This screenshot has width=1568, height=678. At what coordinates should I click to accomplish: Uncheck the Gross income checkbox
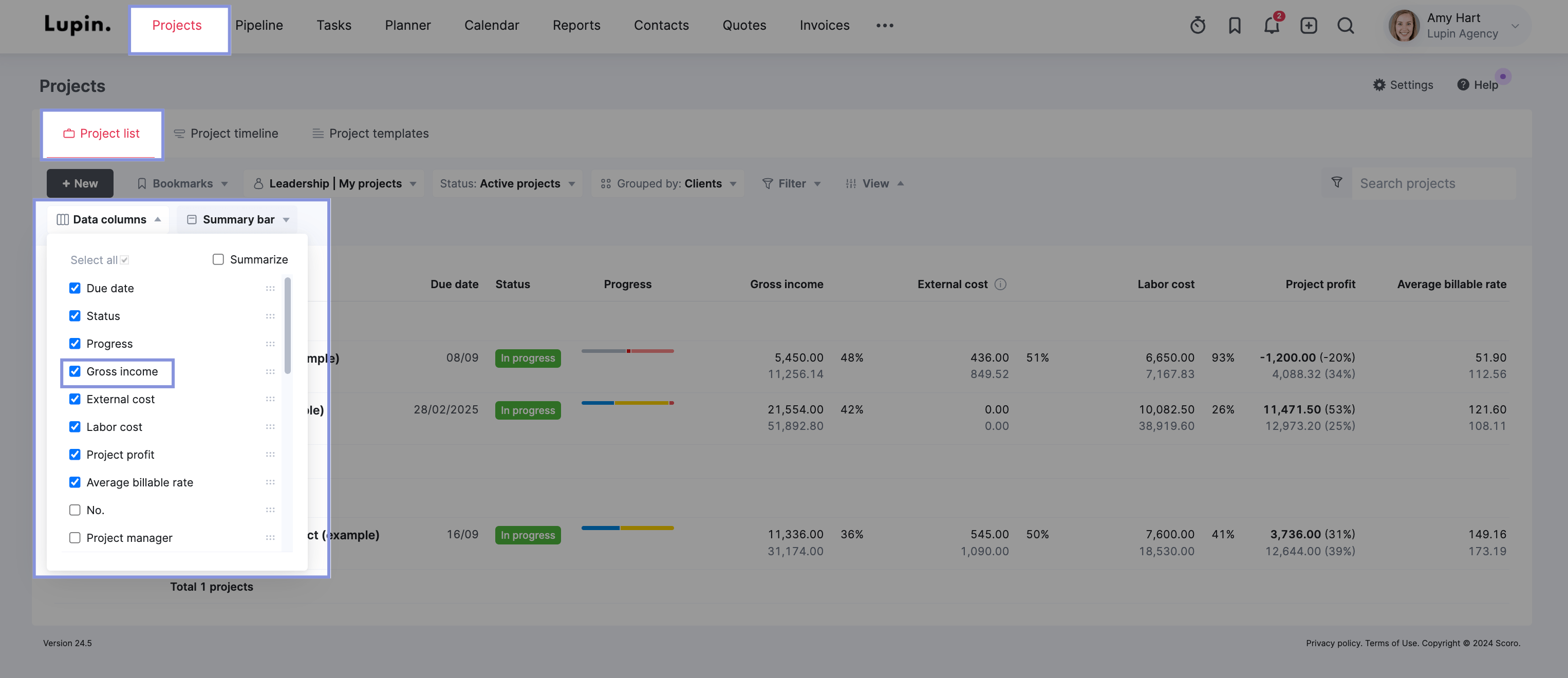(75, 371)
